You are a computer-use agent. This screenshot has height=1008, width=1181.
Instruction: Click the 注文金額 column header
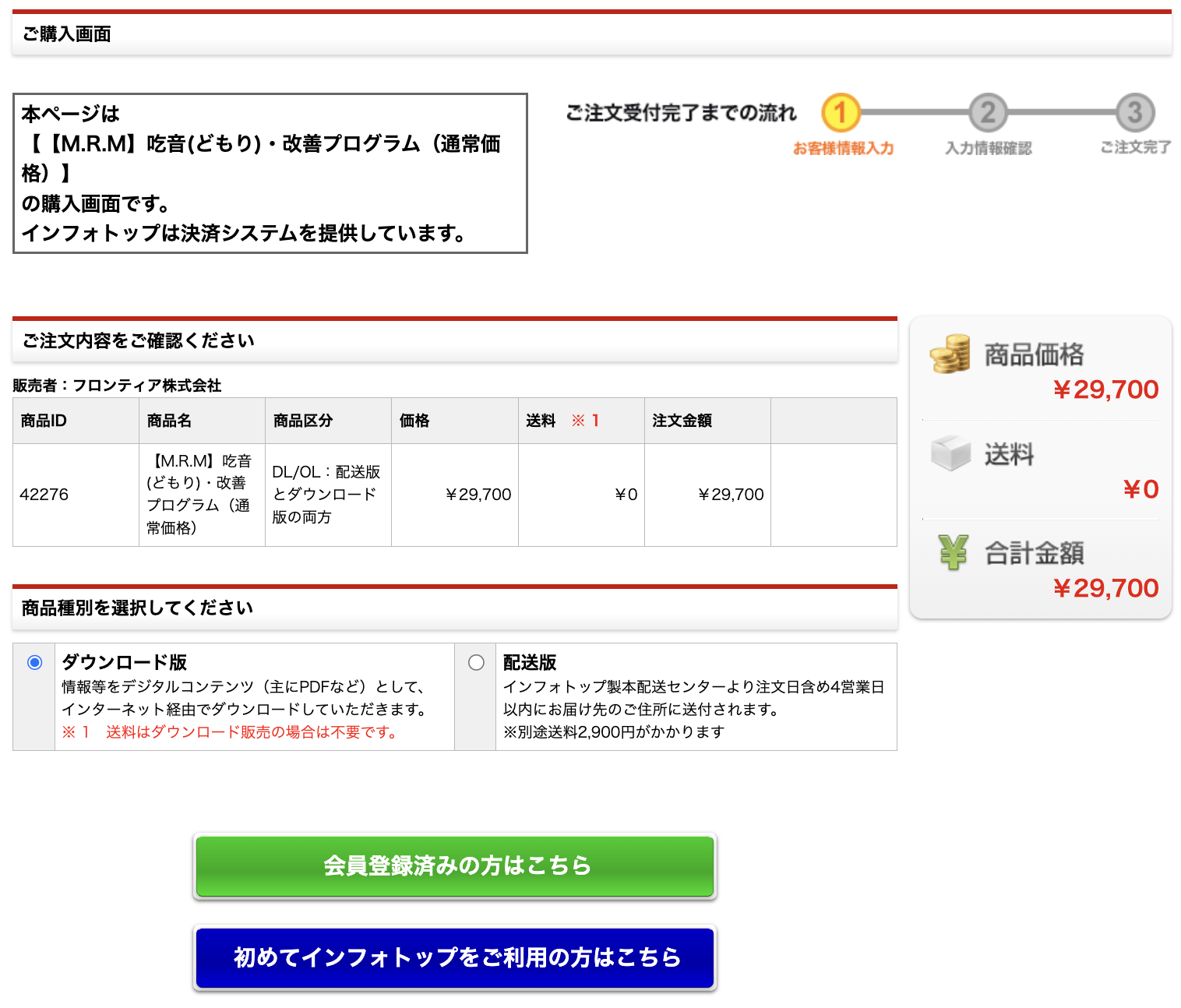(x=707, y=421)
